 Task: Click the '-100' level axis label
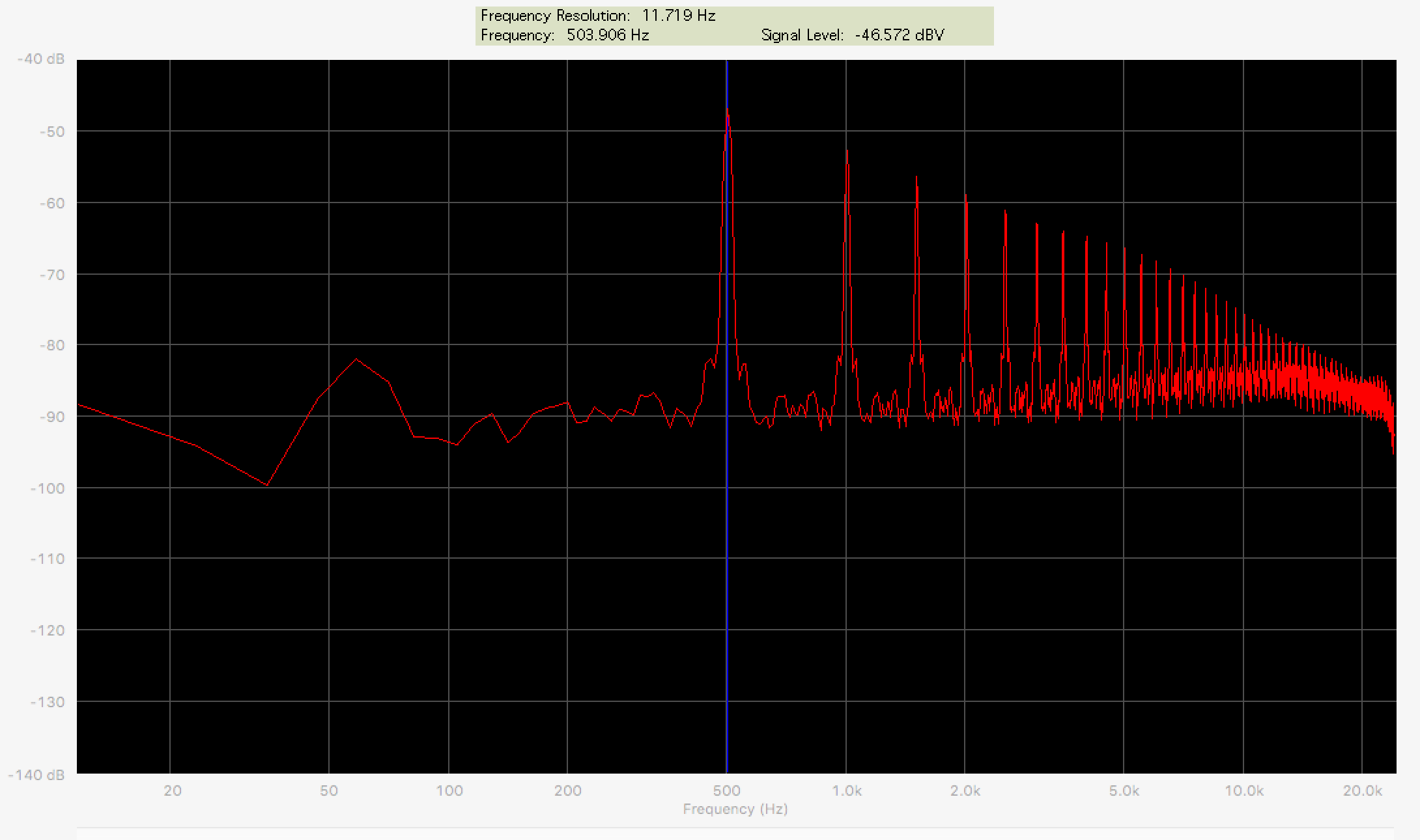click(48, 488)
